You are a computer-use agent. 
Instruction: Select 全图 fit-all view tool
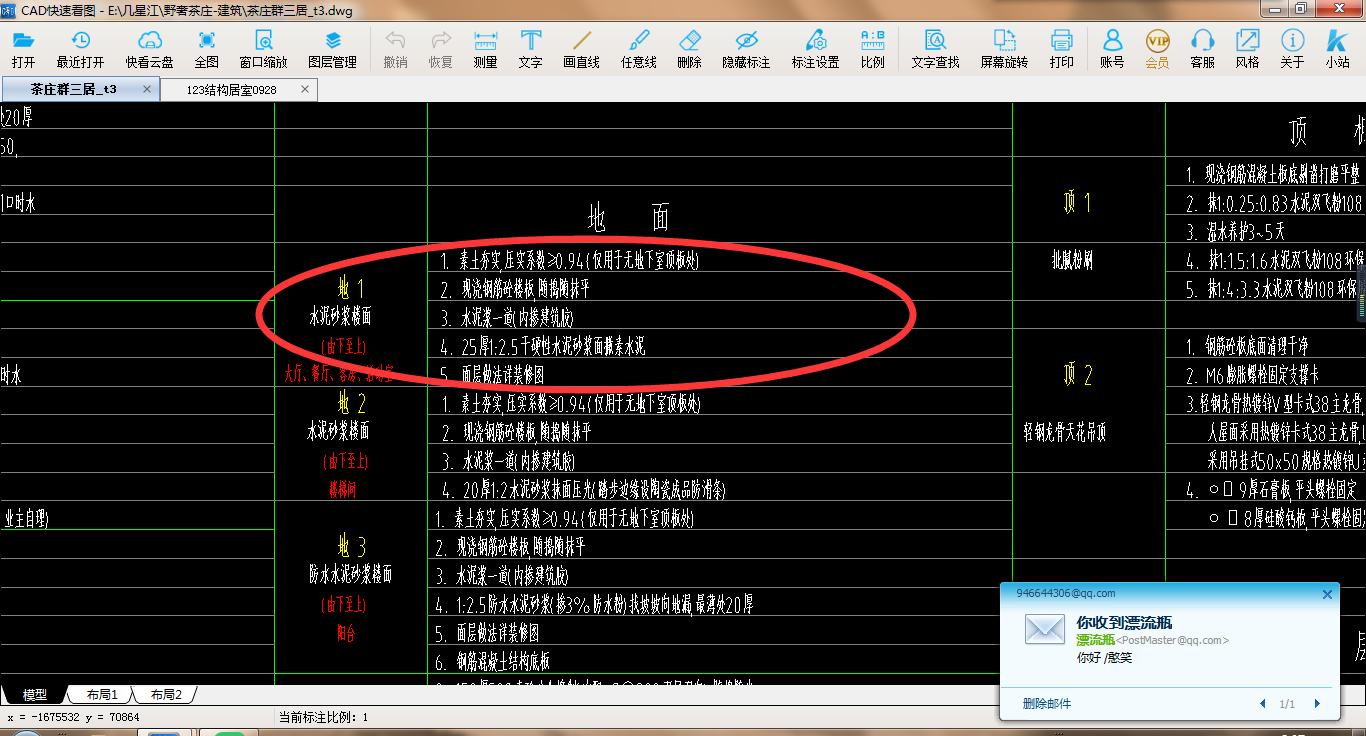207,49
